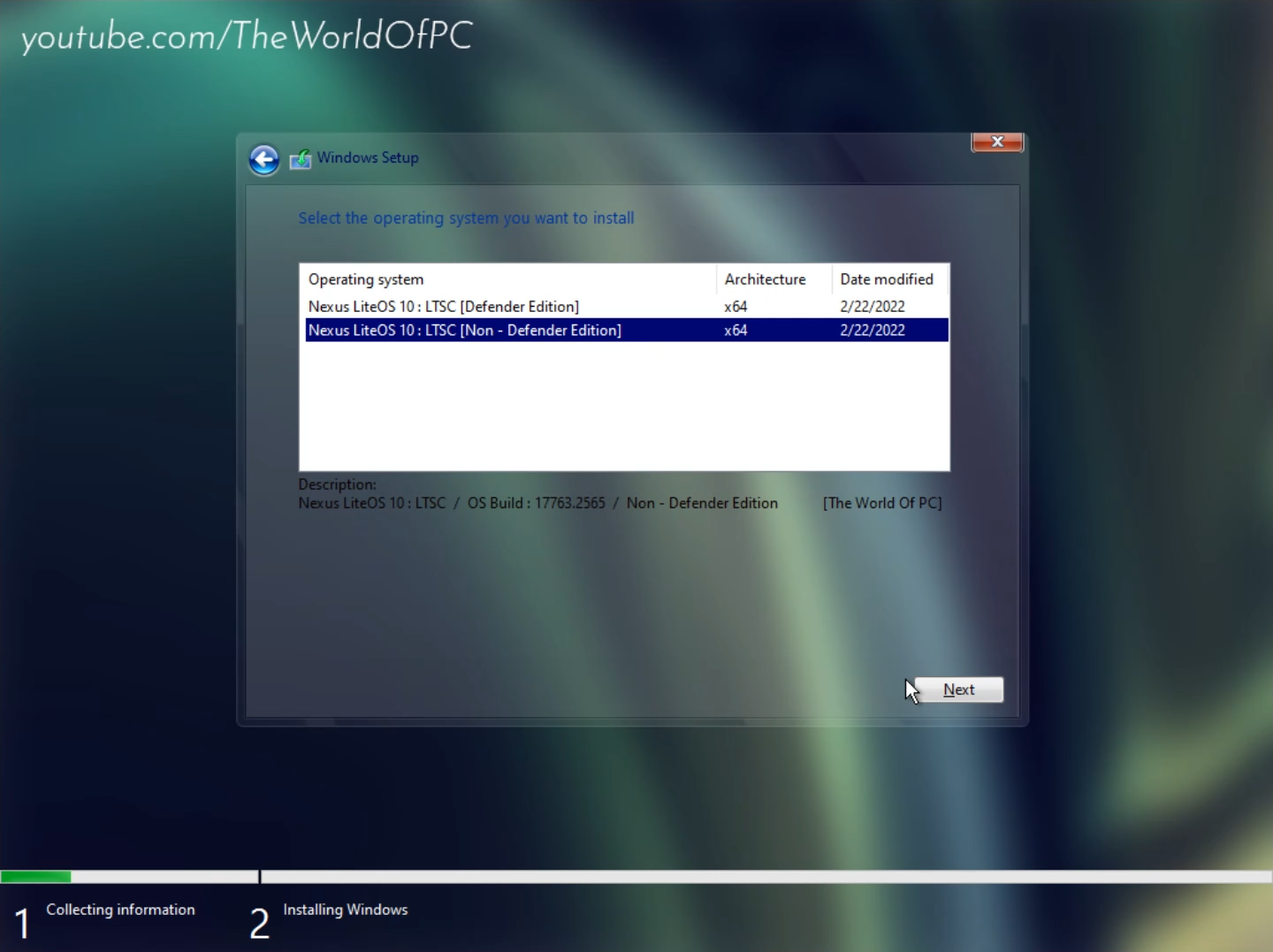1273x952 pixels.
Task: Select the Non - Defender Edition row
Action: (x=627, y=330)
